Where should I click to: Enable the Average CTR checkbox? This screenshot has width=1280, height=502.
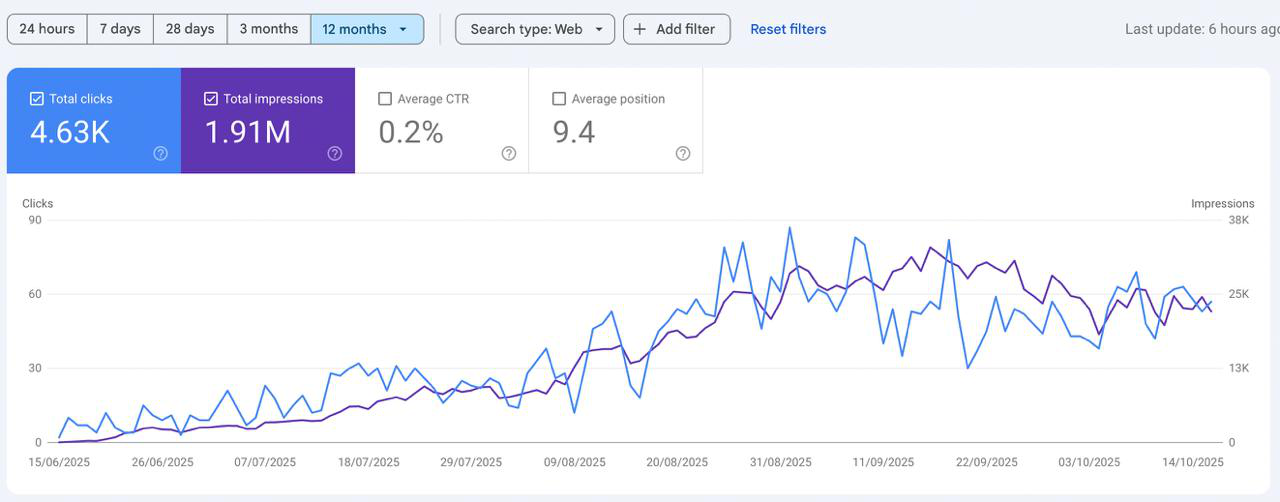pos(385,99)
